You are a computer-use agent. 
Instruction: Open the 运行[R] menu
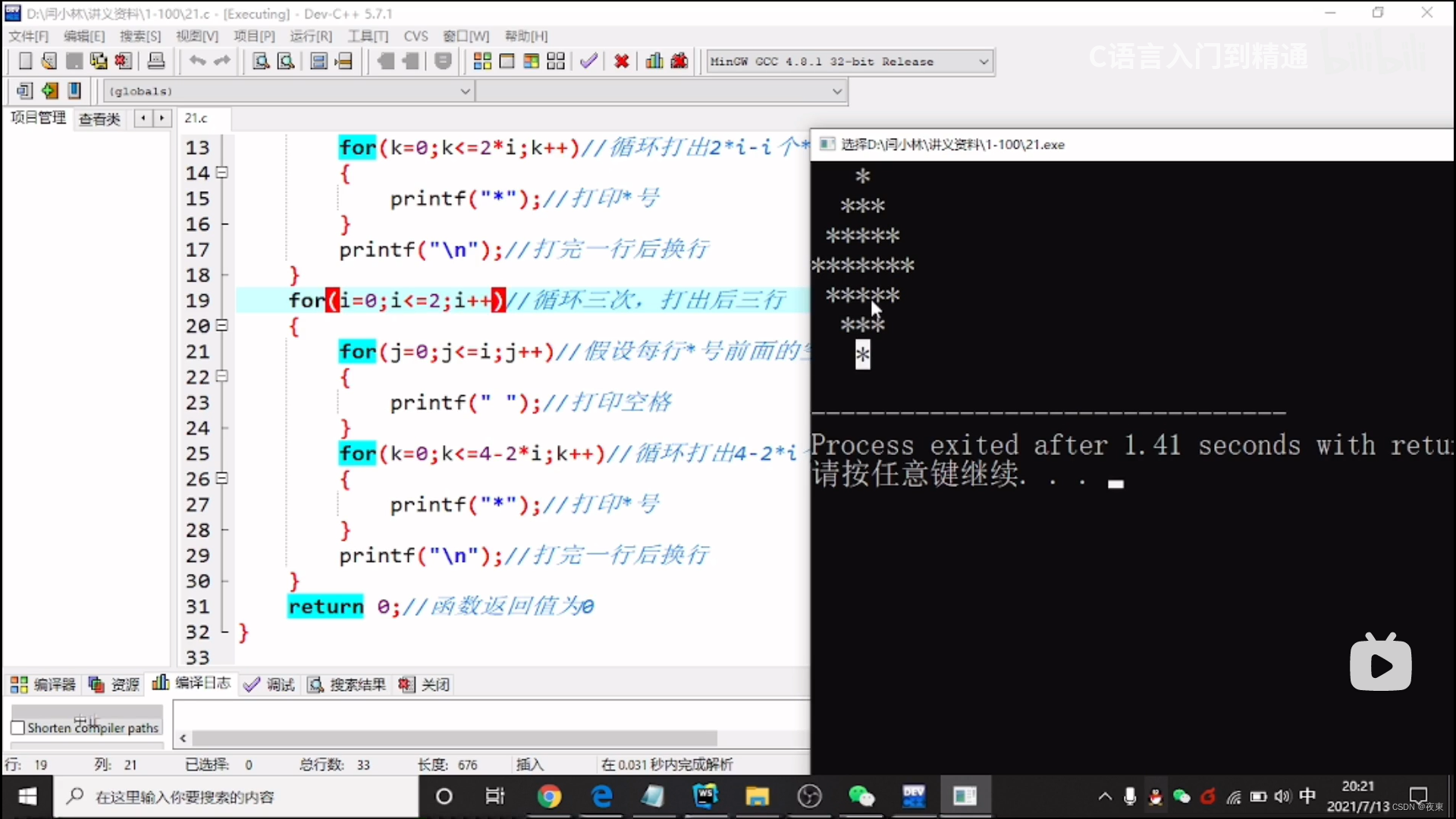[311, 36]
